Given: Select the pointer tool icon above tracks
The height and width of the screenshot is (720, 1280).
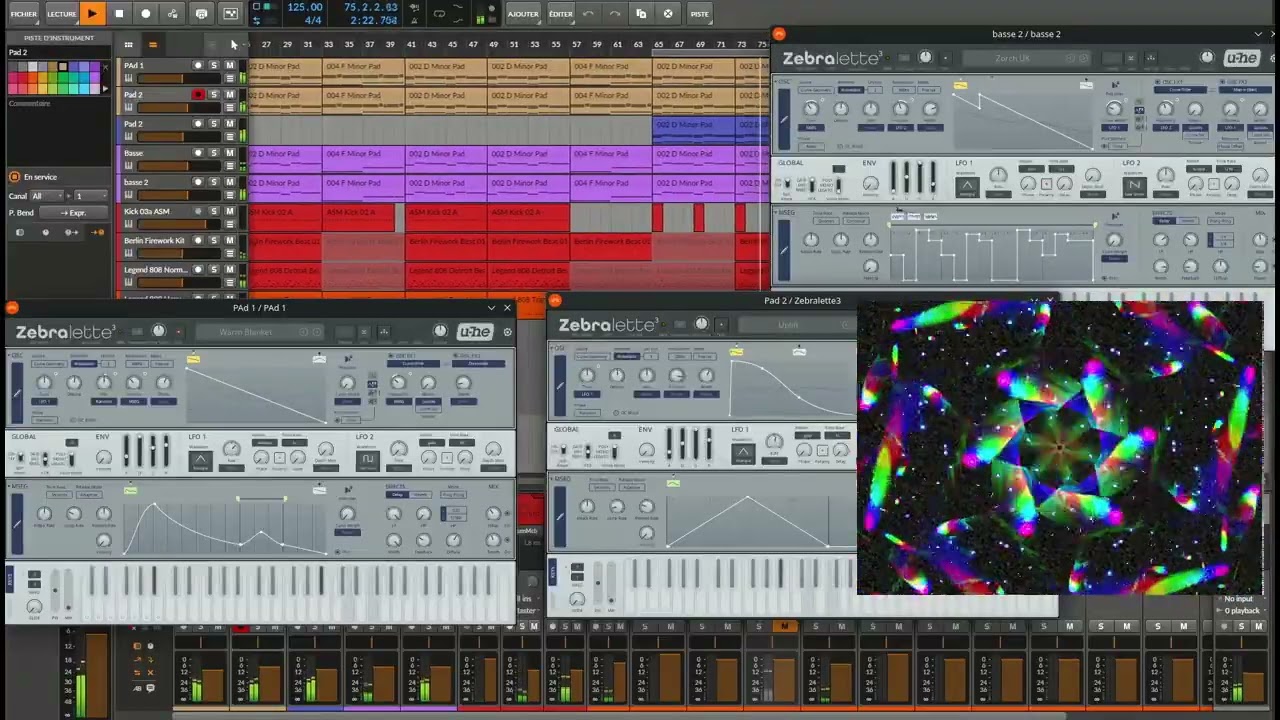Looking at the screenshot, I should tap(234, 44).
